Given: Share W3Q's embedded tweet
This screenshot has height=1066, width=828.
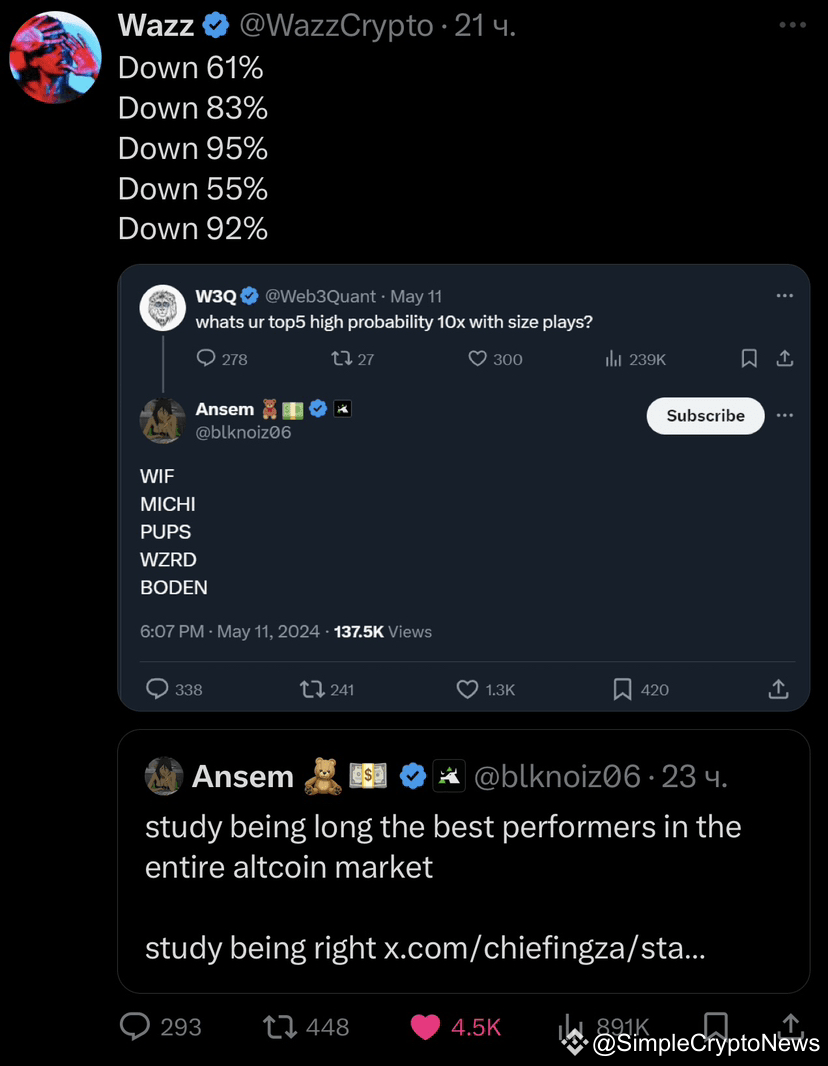Looking at the screenshot, I should (785, 359).
